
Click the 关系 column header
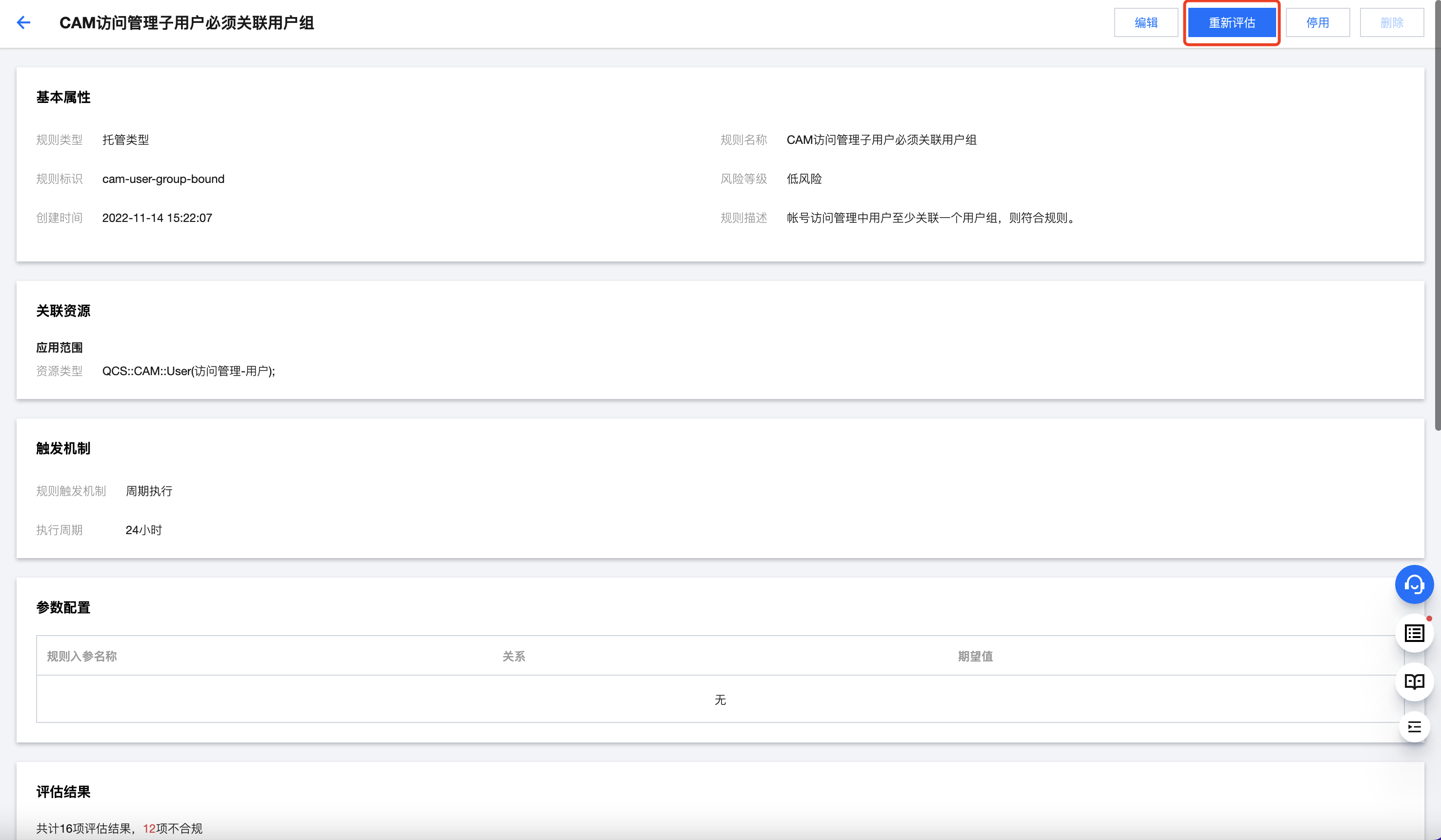(514, 656)
